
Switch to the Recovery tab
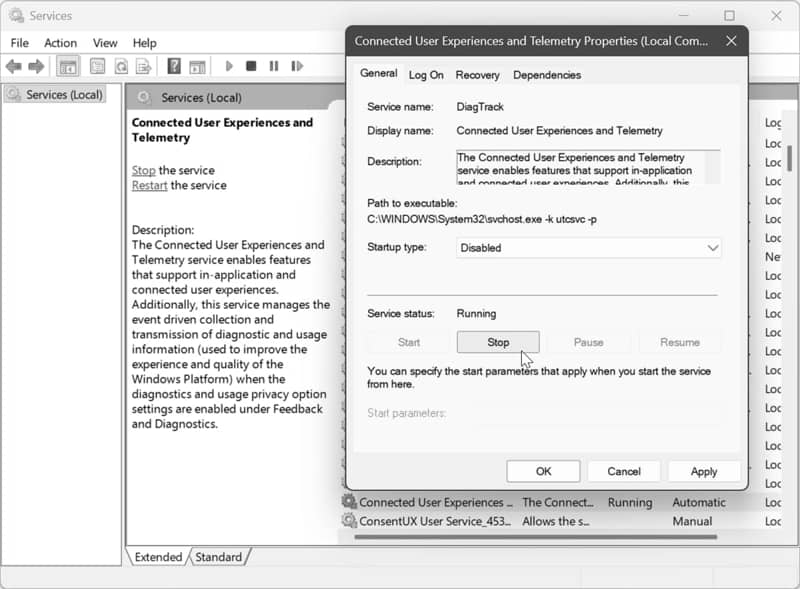click(478, 75)
